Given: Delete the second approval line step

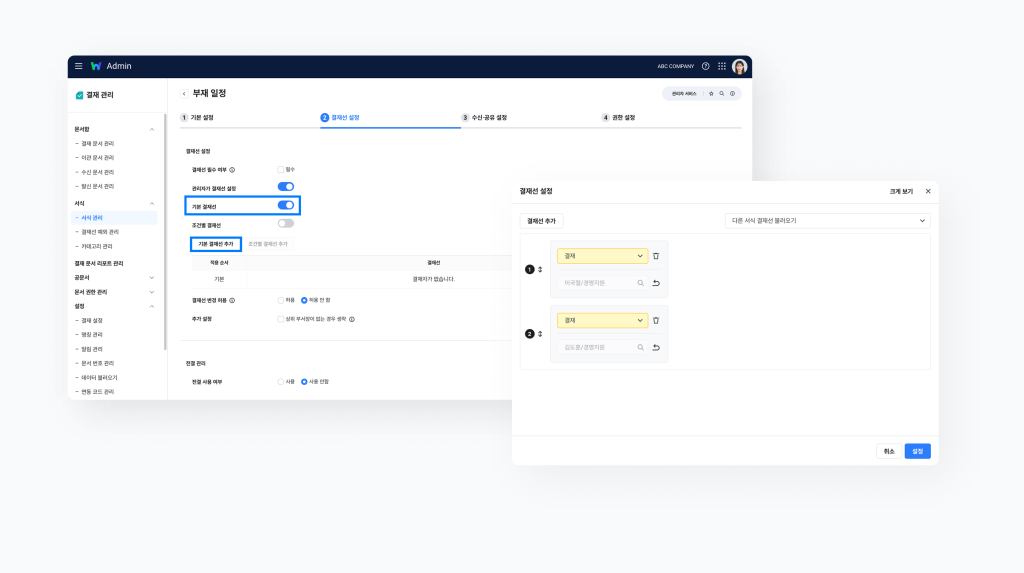Looking at the screenshot, I should pos(656,320).
